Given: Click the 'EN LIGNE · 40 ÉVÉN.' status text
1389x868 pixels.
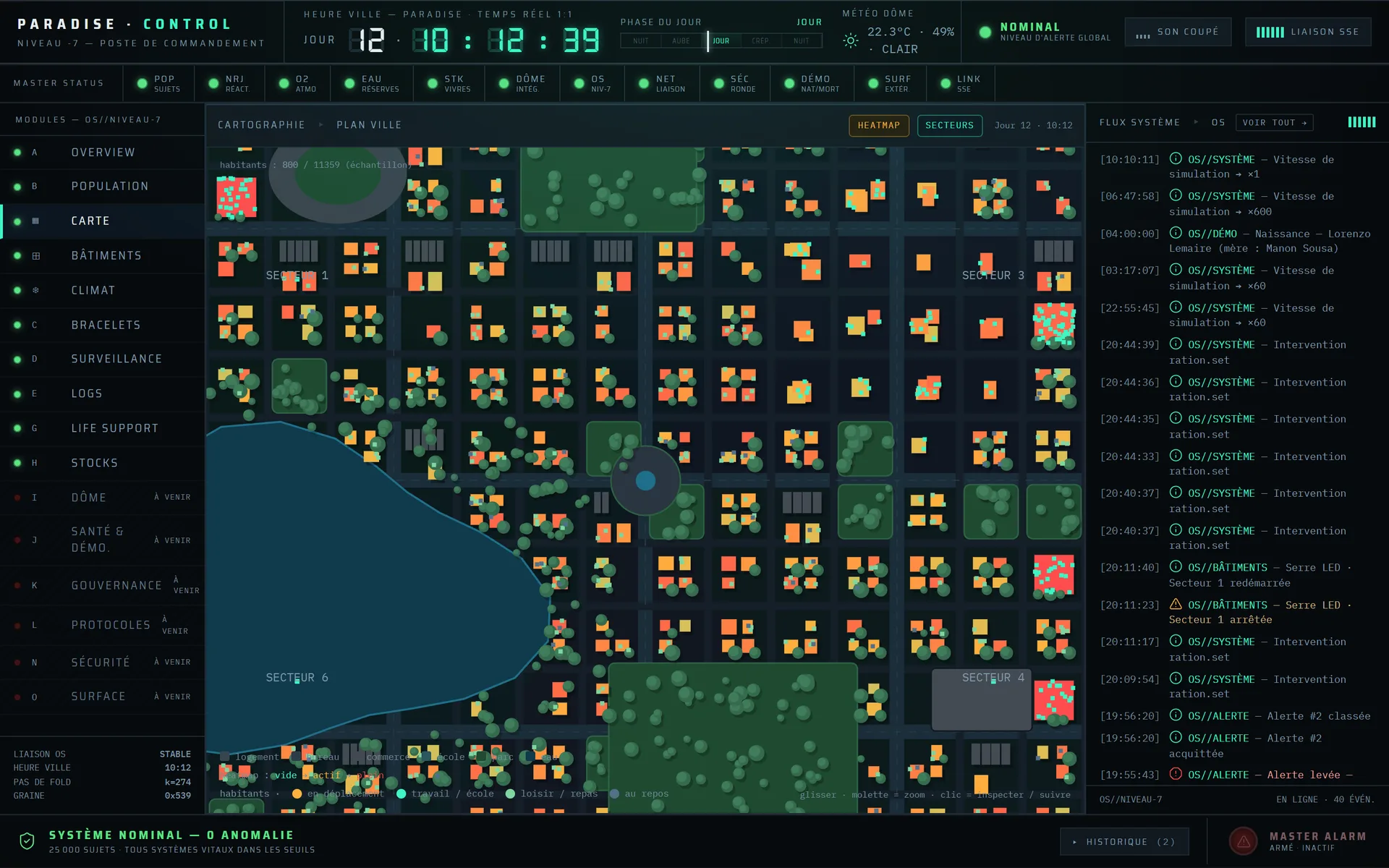Looking at the screenshot, I should pos(1325,799).
